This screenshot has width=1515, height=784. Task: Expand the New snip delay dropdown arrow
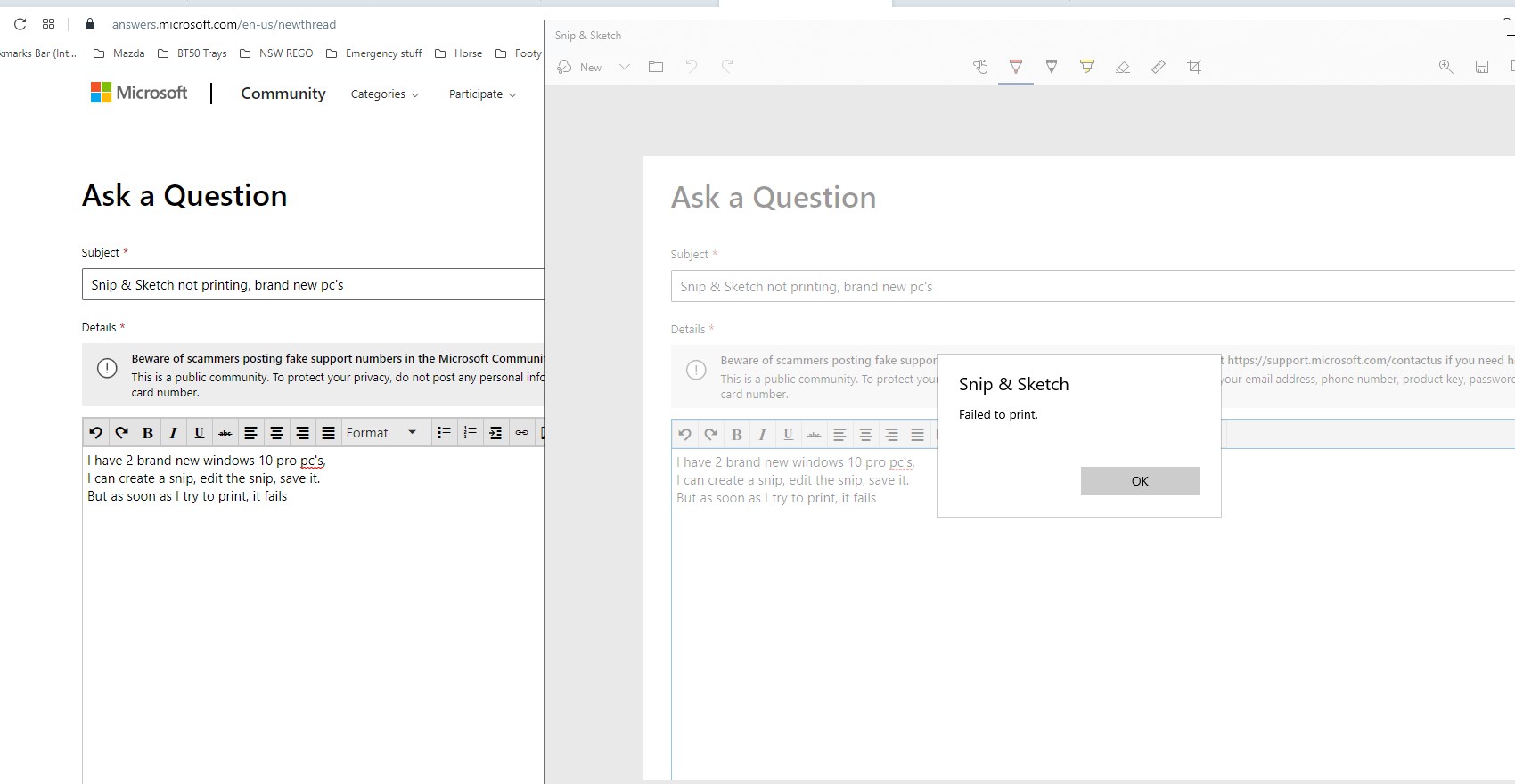[x=625, y=67]
